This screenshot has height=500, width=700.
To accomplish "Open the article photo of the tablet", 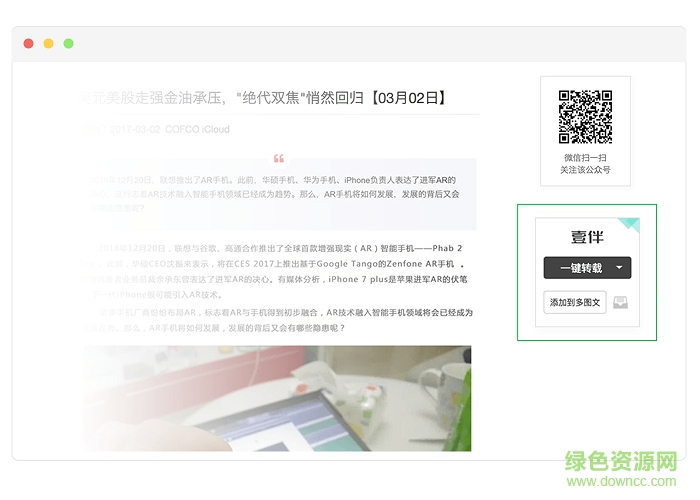I will tap(278, 398).
